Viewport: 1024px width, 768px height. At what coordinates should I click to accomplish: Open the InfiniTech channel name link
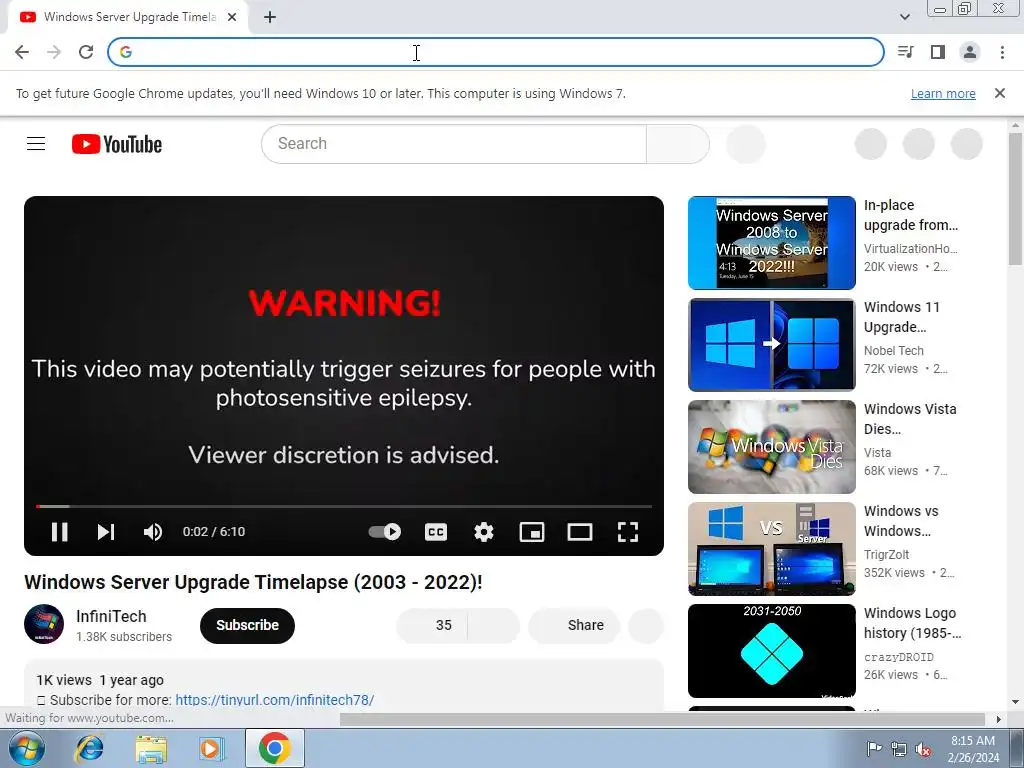click(111, 616)
